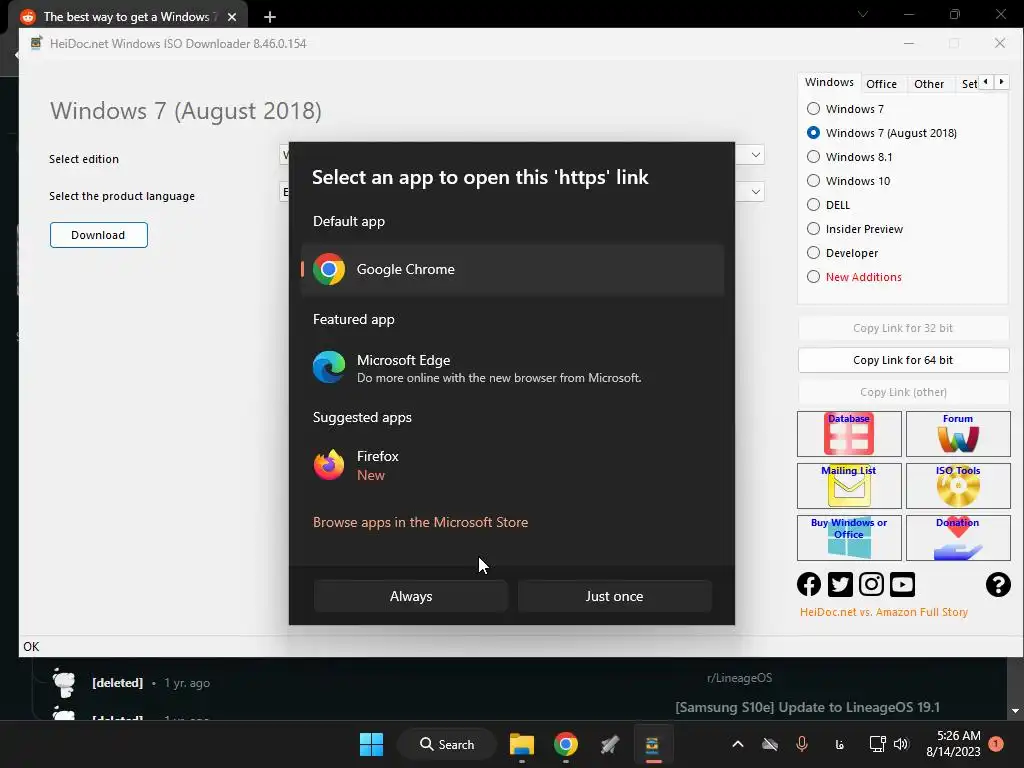Click the cloud sync tray icon
Image resolution: width=1024 pixels, height=768 pixels.
770,744
